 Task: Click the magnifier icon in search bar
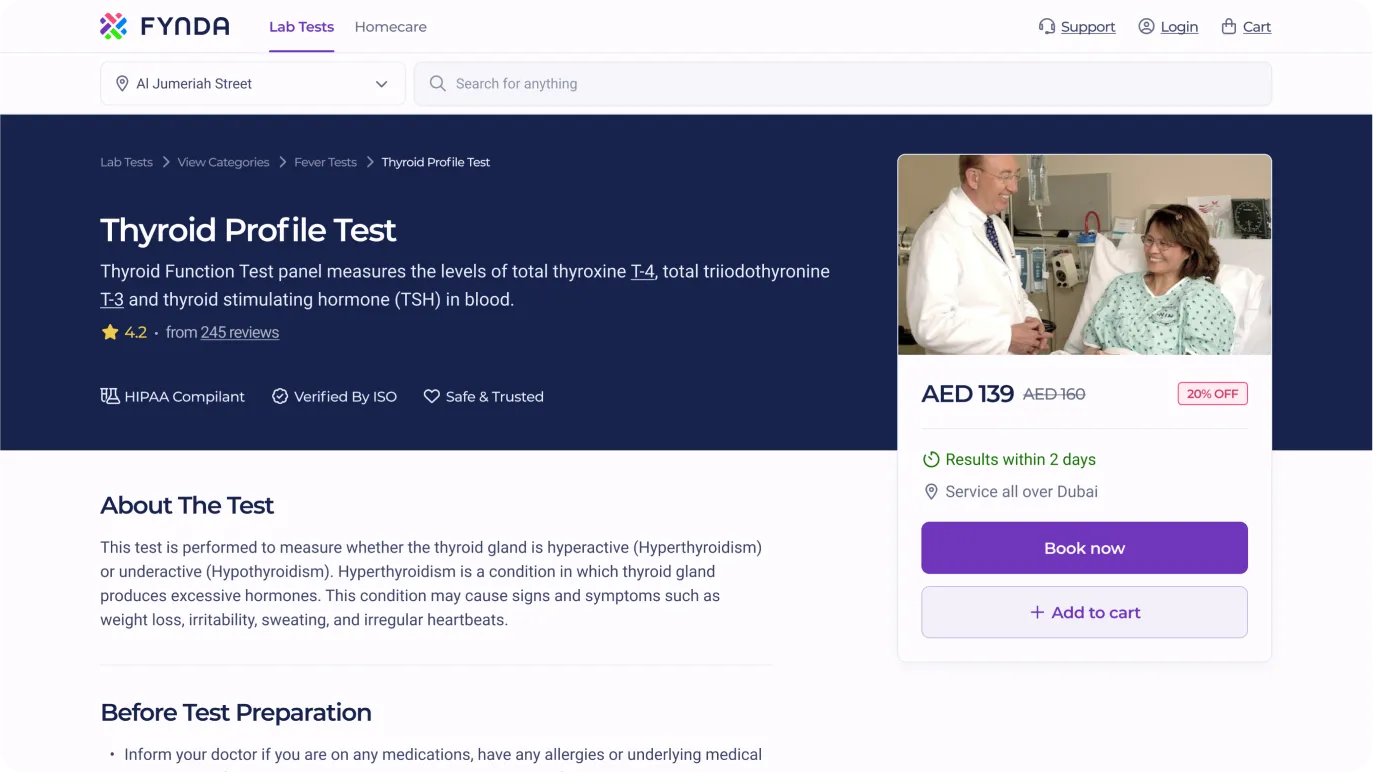tap(437, 84)
